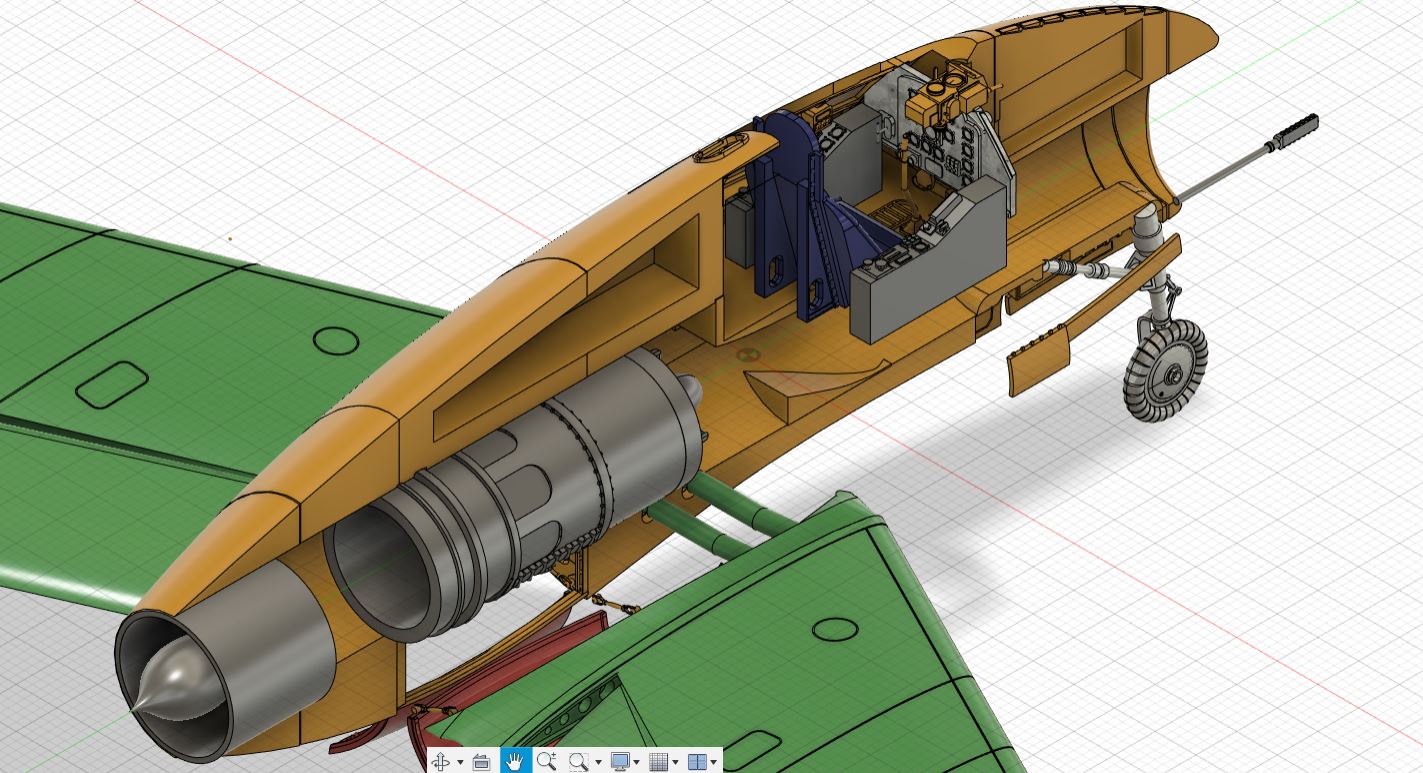Expand the Display Settings dropdown arrow
Viewport: 1423px width, 773px height.
point(637,763)
